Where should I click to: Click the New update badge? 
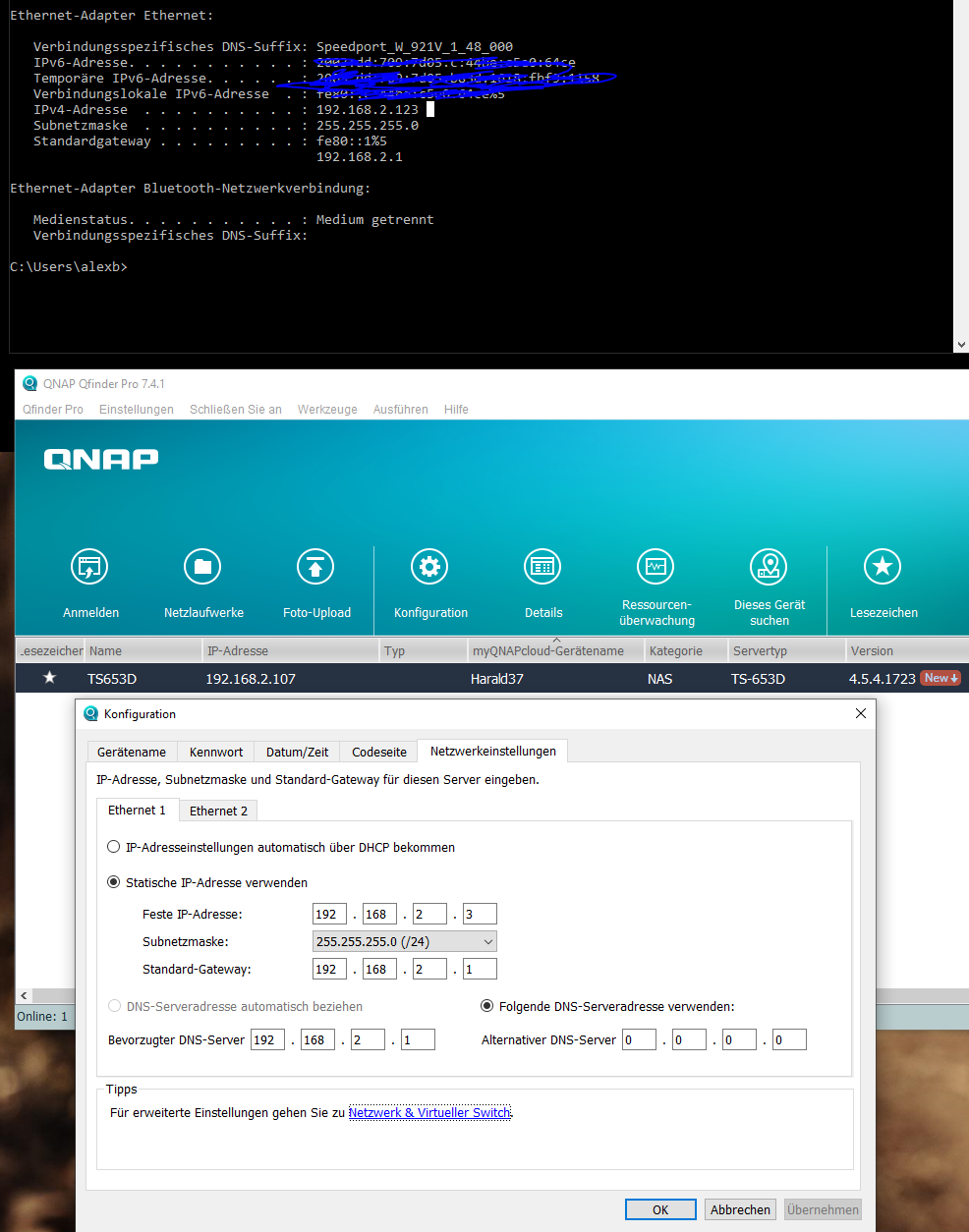(940, 678)
